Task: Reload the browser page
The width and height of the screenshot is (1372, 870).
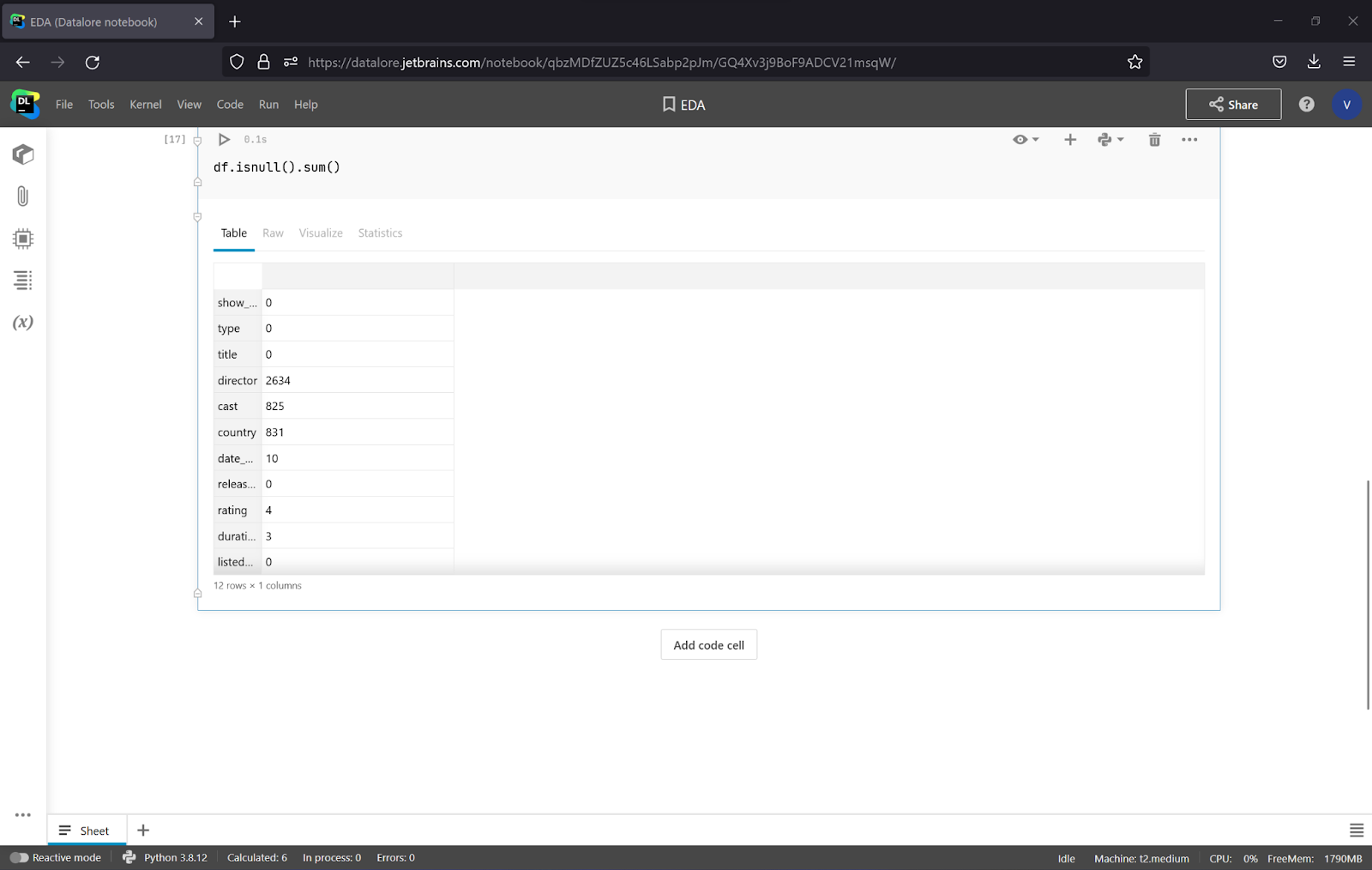Action: [x=93, y=62]
